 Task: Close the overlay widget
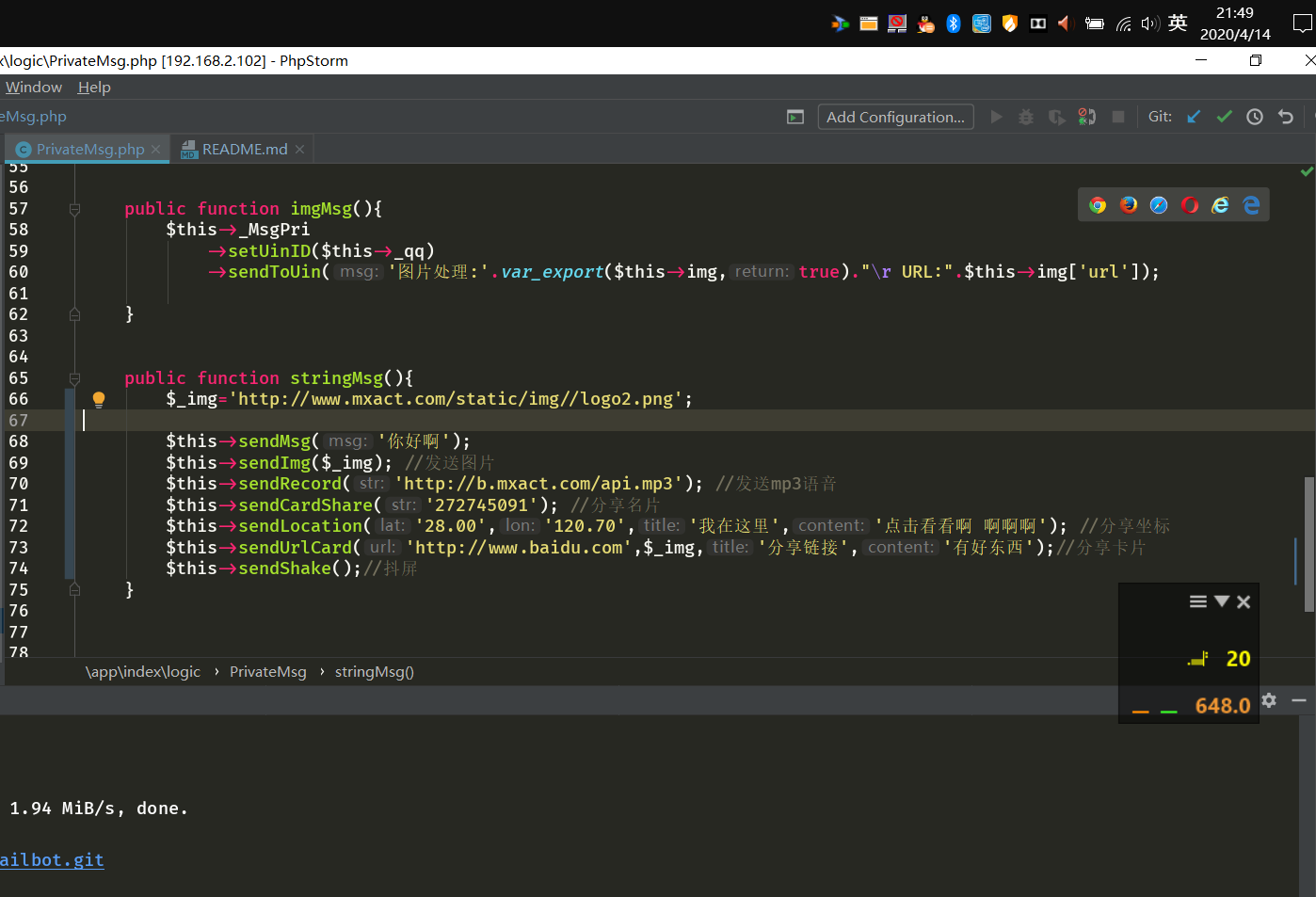pos(1244,601)
